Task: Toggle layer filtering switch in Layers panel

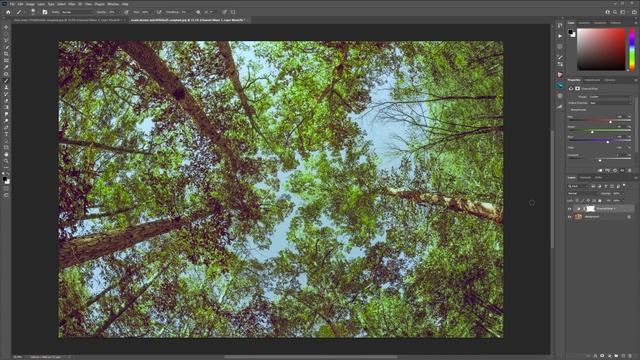Action: [x=624, y=186]
